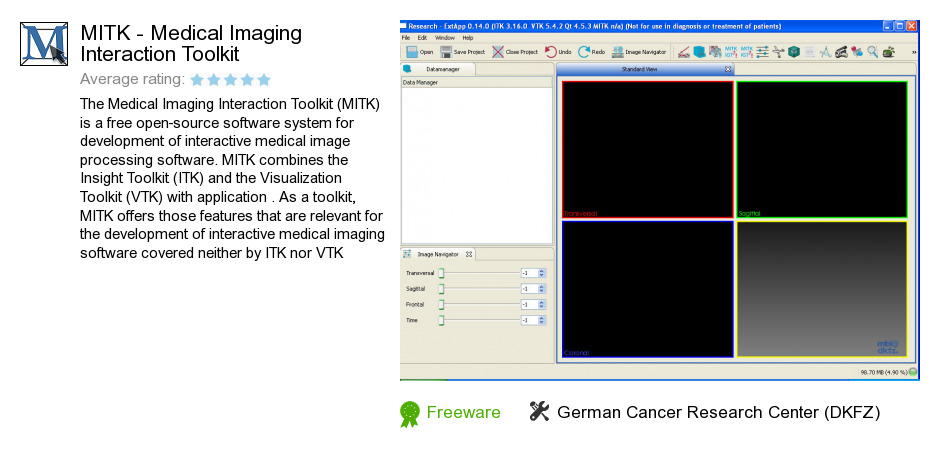Click the Undo arrow icon
The height and width of the screenshot is (458, 940).
pos(550,52)
